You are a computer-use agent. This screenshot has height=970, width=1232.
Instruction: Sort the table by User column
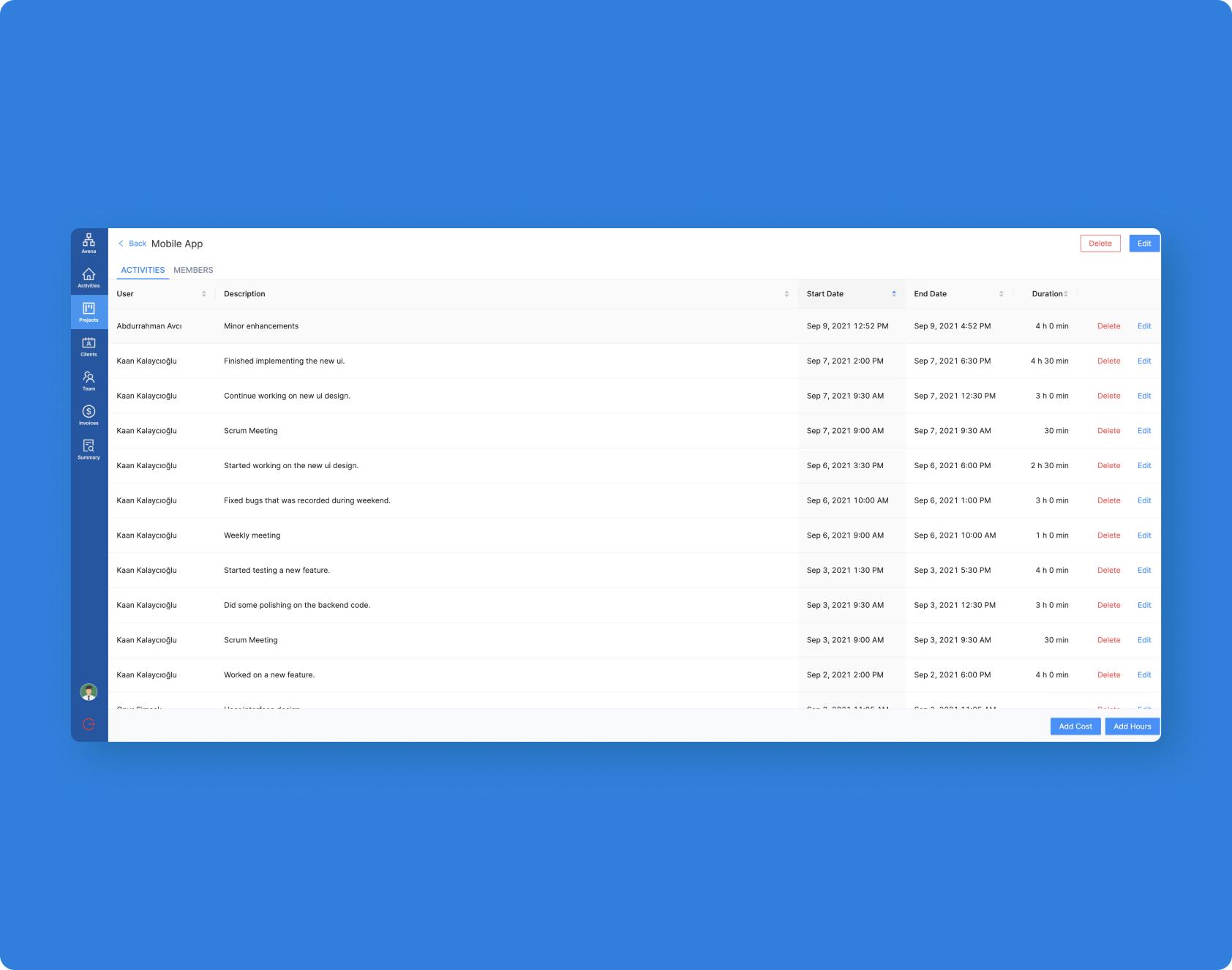(203, 294)
